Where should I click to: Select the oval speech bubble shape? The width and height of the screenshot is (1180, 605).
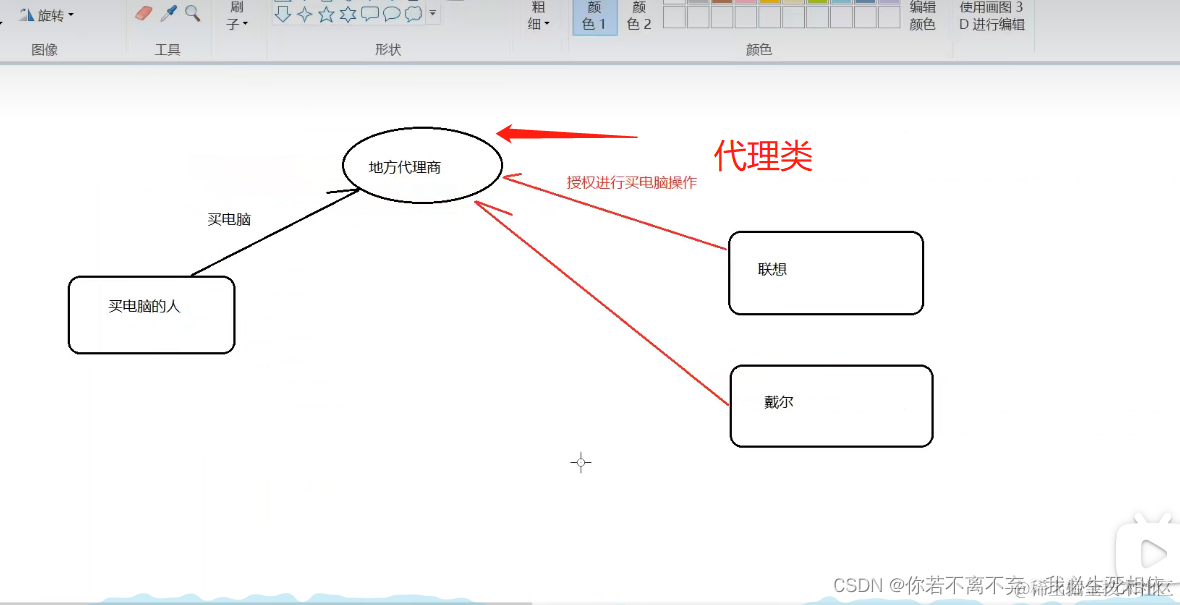392,13
